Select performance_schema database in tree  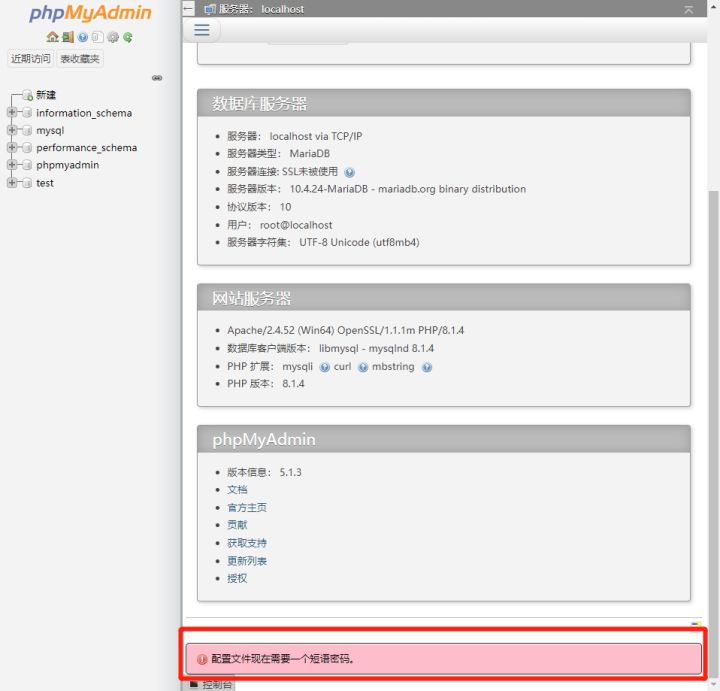coord(86,148)
